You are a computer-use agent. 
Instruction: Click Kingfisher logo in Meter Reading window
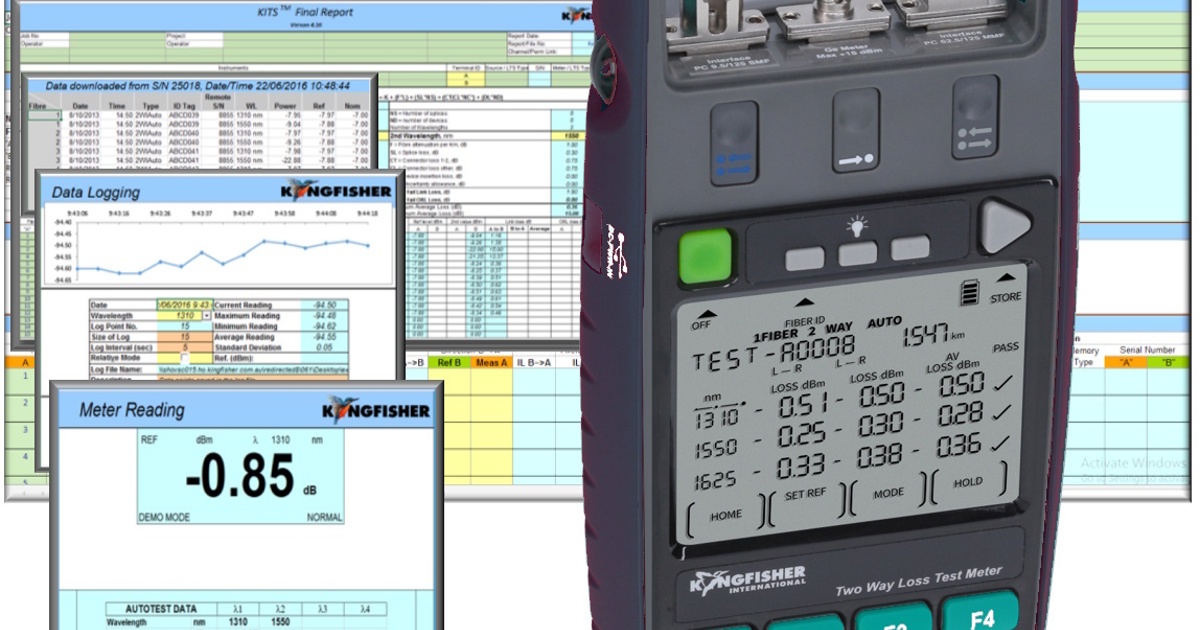pyautogui.click(x=376, y=410)
